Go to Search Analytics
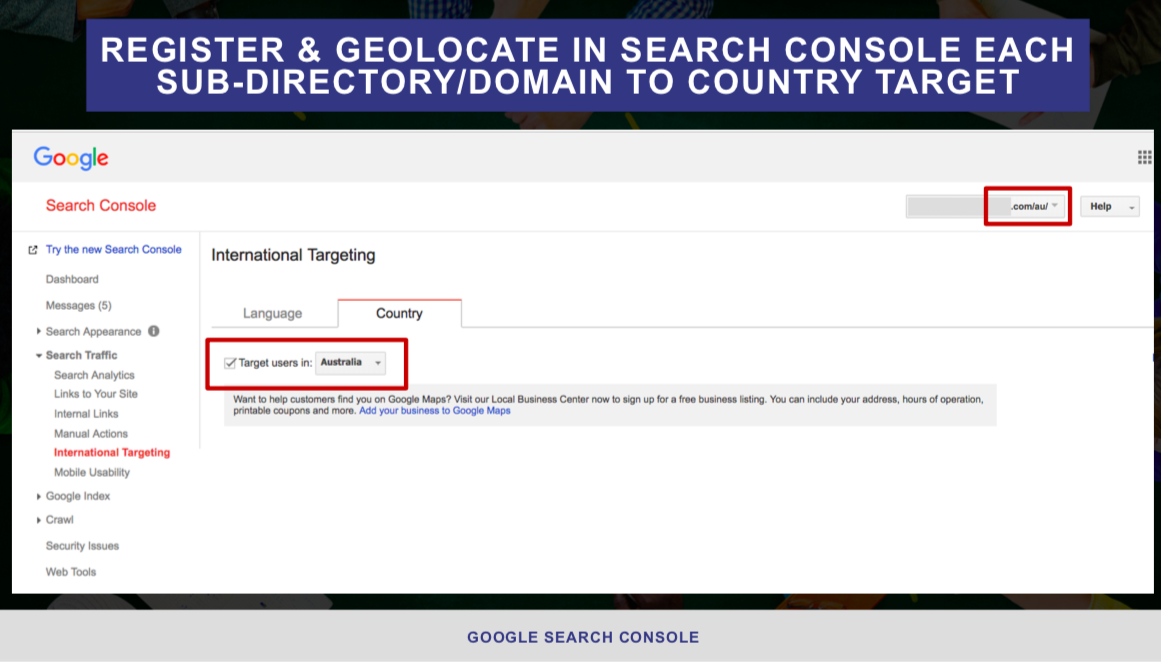The image size is (1161, 662). (94, 375)
